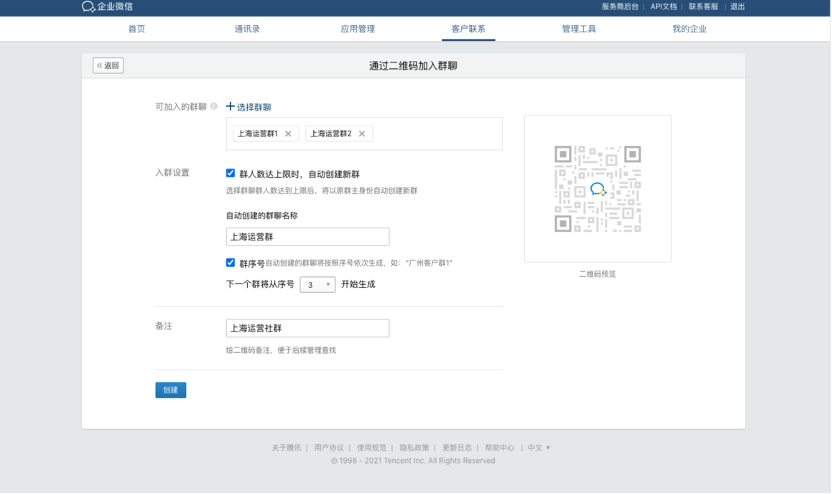This screenshot has width=832, height=494.
Task: Click the 备注 input field
Action: [x=308, y=328]
